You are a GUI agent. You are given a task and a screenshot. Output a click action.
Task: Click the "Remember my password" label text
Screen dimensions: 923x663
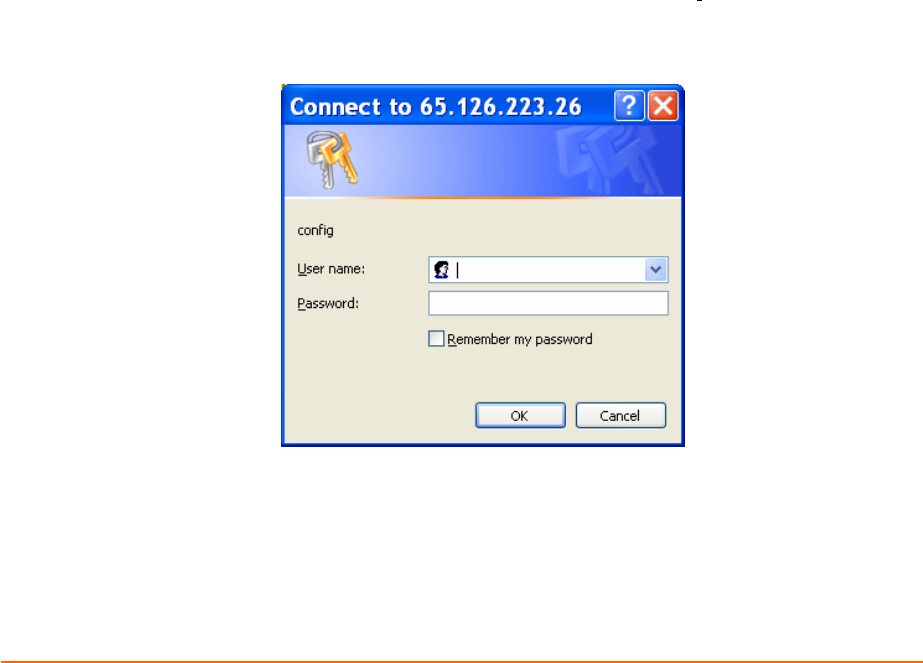tap(520, 340)
